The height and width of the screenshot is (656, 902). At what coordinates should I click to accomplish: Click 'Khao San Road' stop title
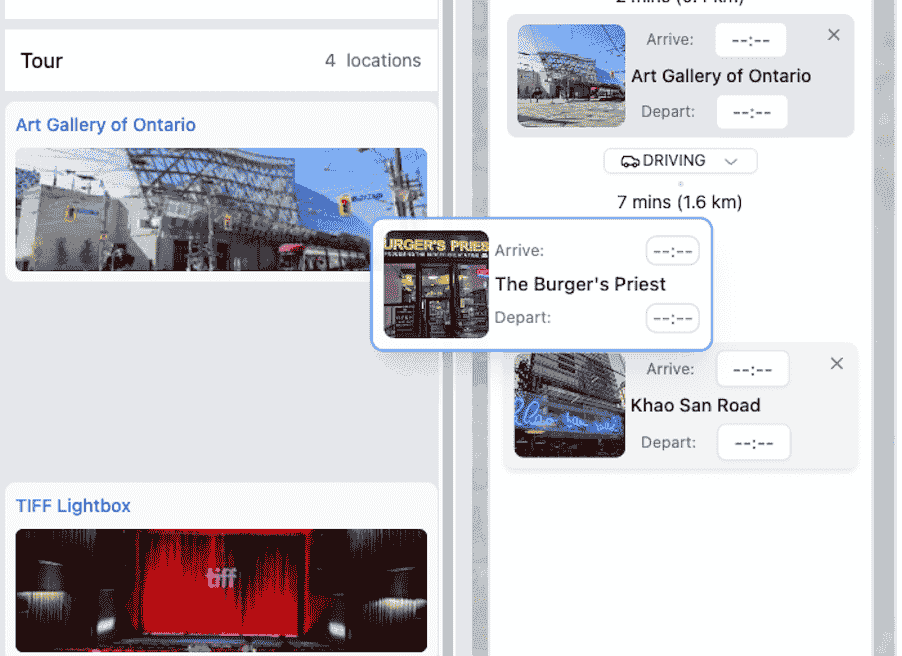[x=695, y=405]
